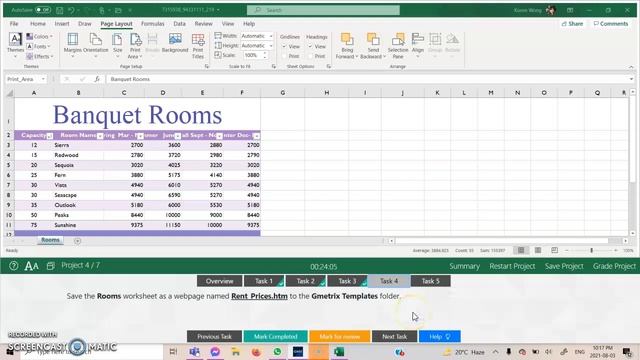This screenshot has height=360, width=640.
Task: Click the Search box in title bar
Action: click(x=323, y=10)
